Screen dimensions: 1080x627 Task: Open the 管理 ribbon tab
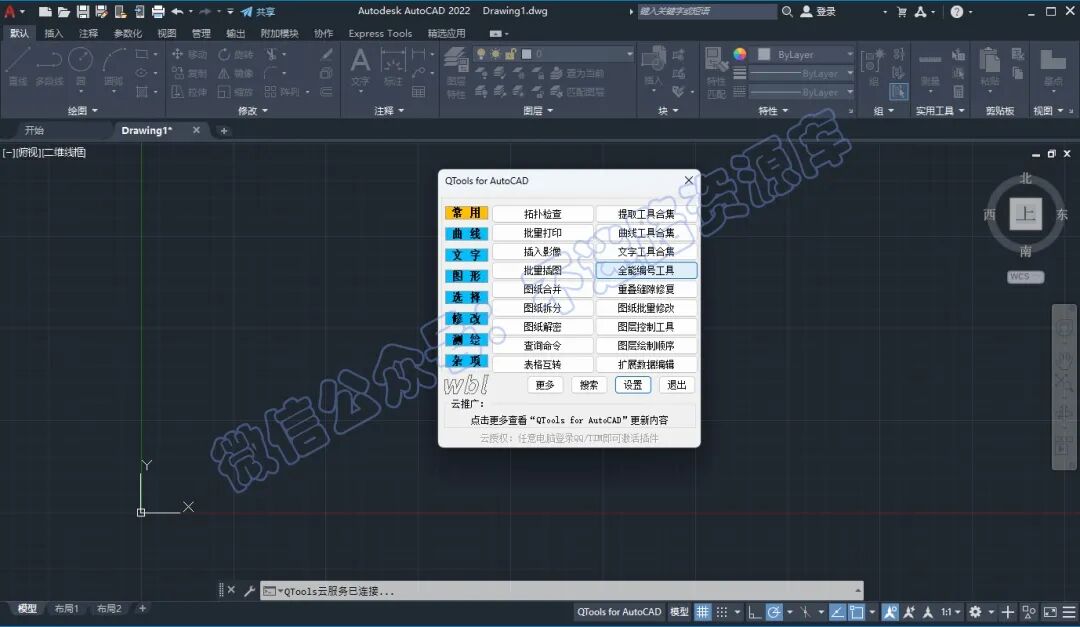[201, 33]
